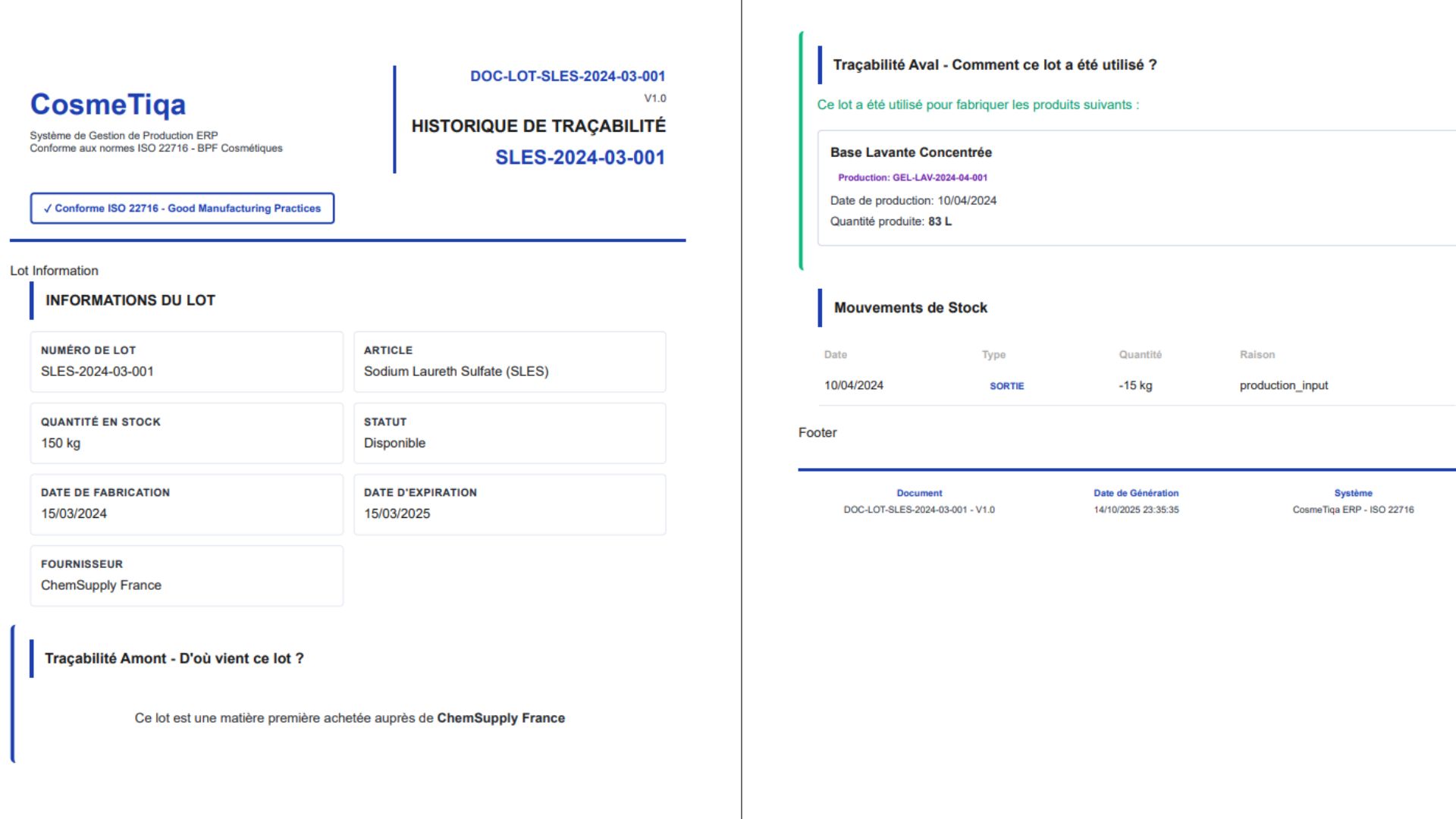Screen dimensions: 1456x819
Task: Click the Statut Disponible card
Action: pyautogui.click(x=510, y=433)
